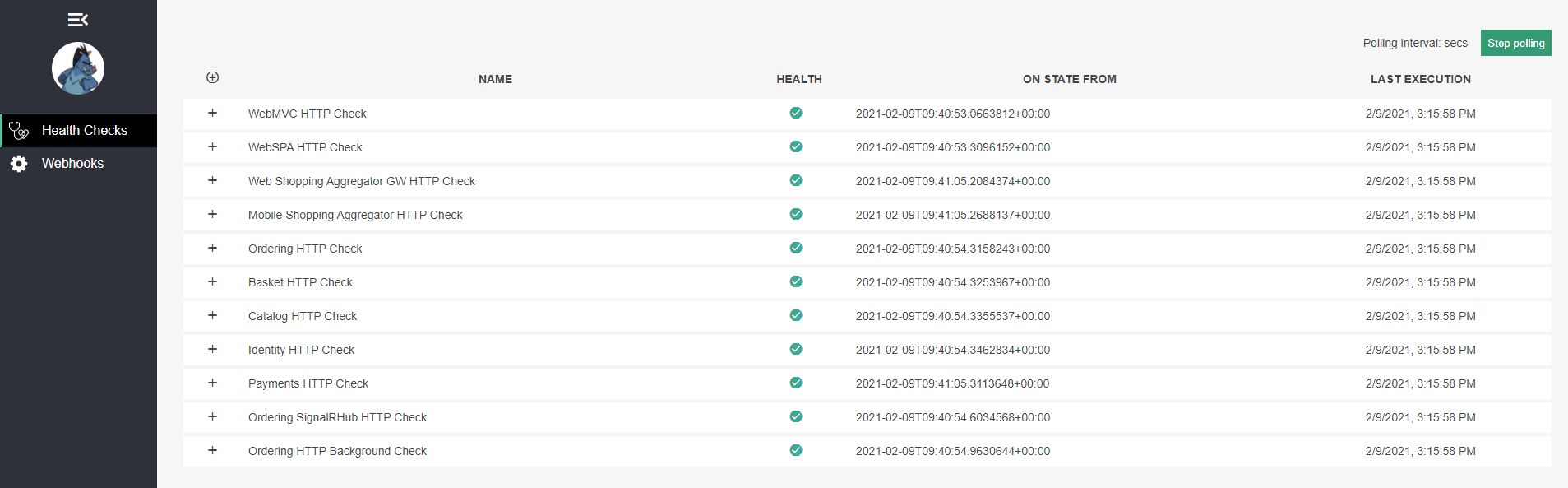Collapse the sidebar with the menu icon
The image size is (1568, 488).
tap(78, 19)
